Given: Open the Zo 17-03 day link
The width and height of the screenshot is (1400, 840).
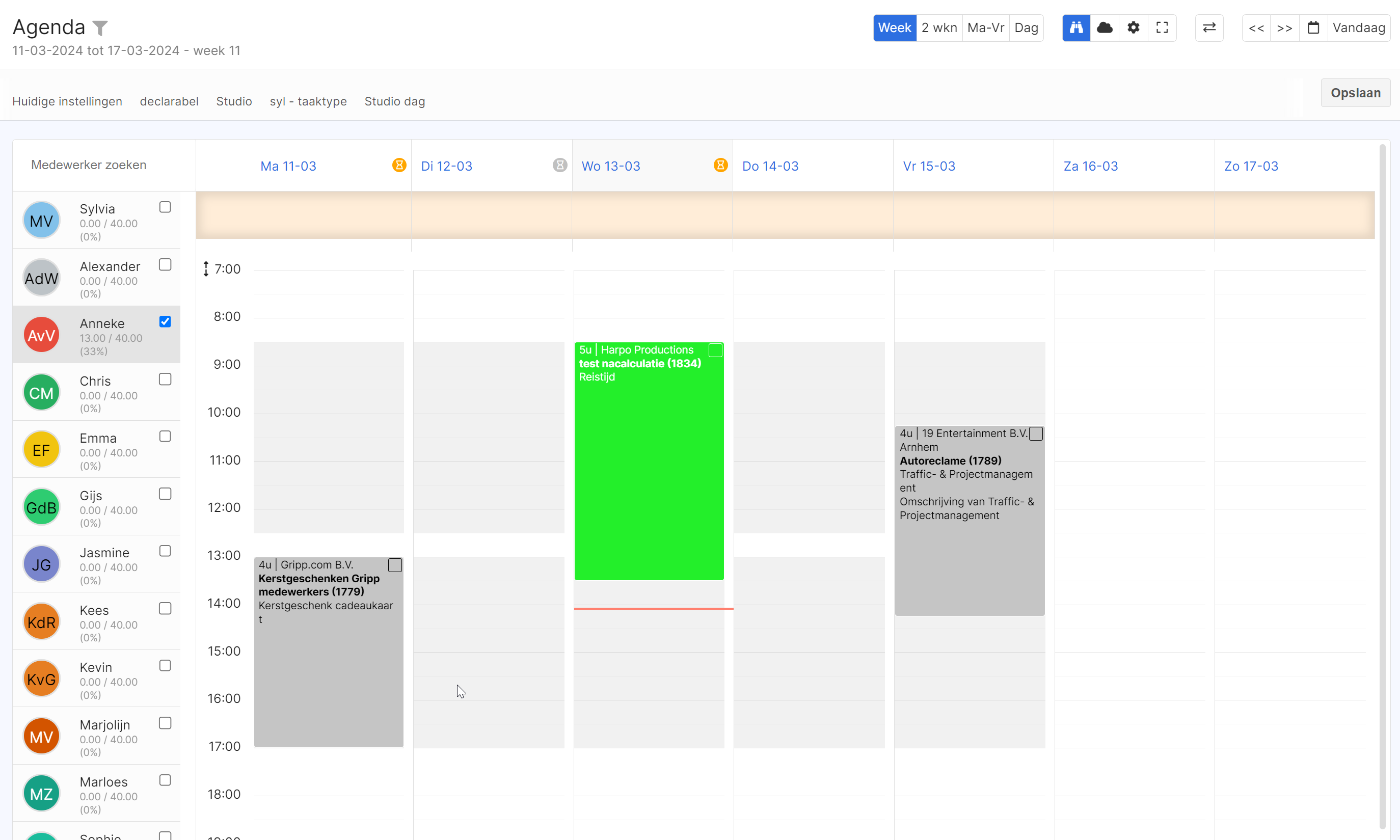Looking at the screenshot, I should (1251, 166).
